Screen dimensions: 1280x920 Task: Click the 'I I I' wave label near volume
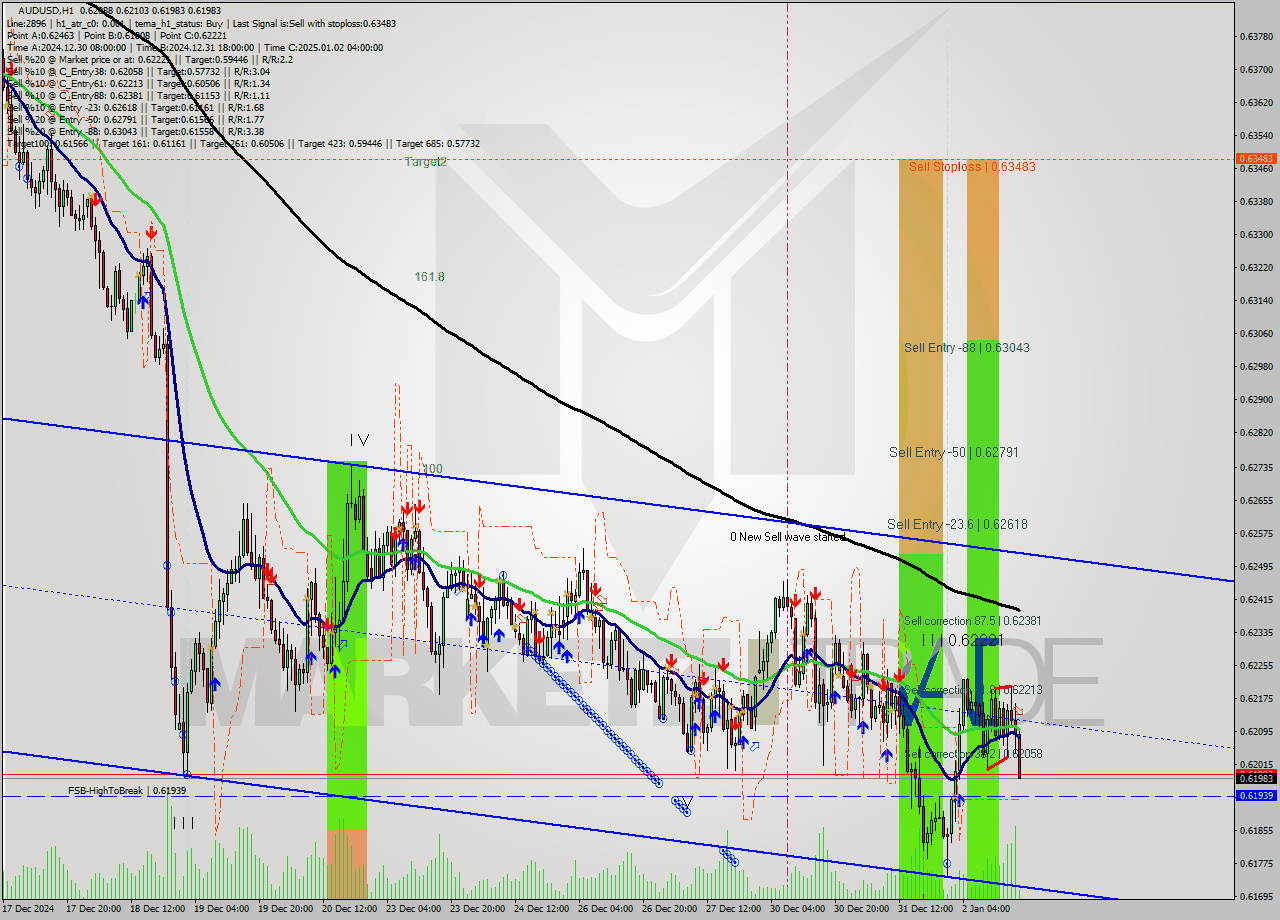coord(183,823)
